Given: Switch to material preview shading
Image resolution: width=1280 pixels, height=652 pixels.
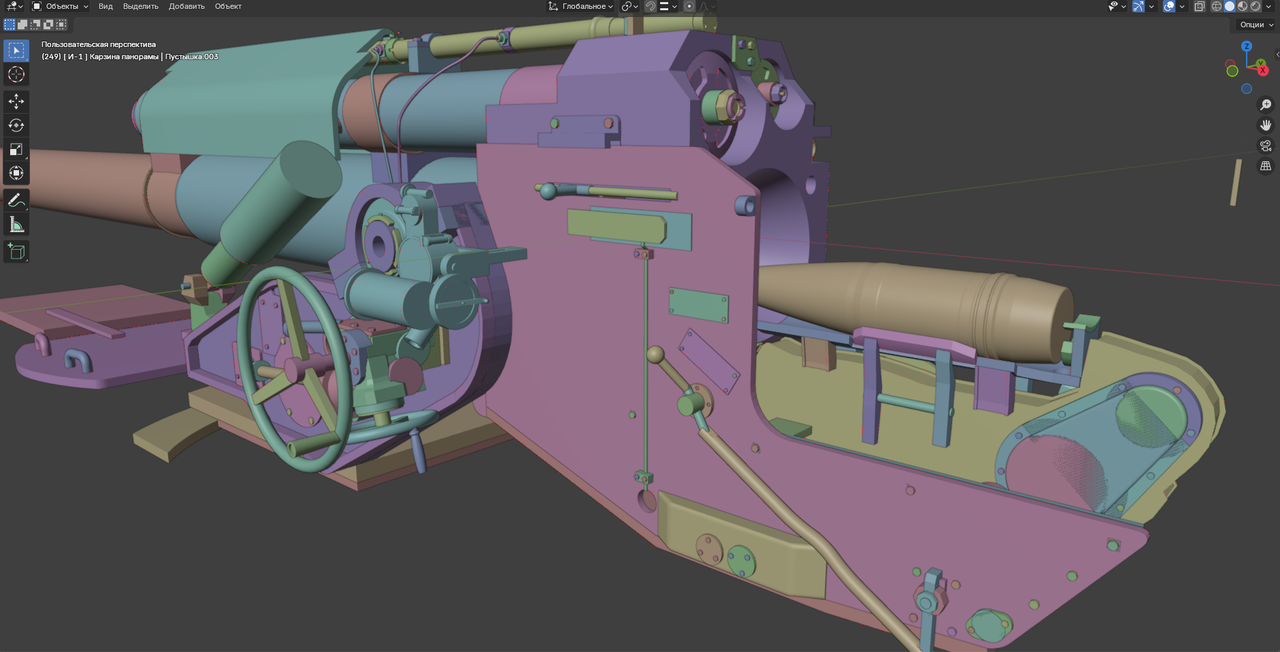Looking at the screenshot, I should (1243, 6).
